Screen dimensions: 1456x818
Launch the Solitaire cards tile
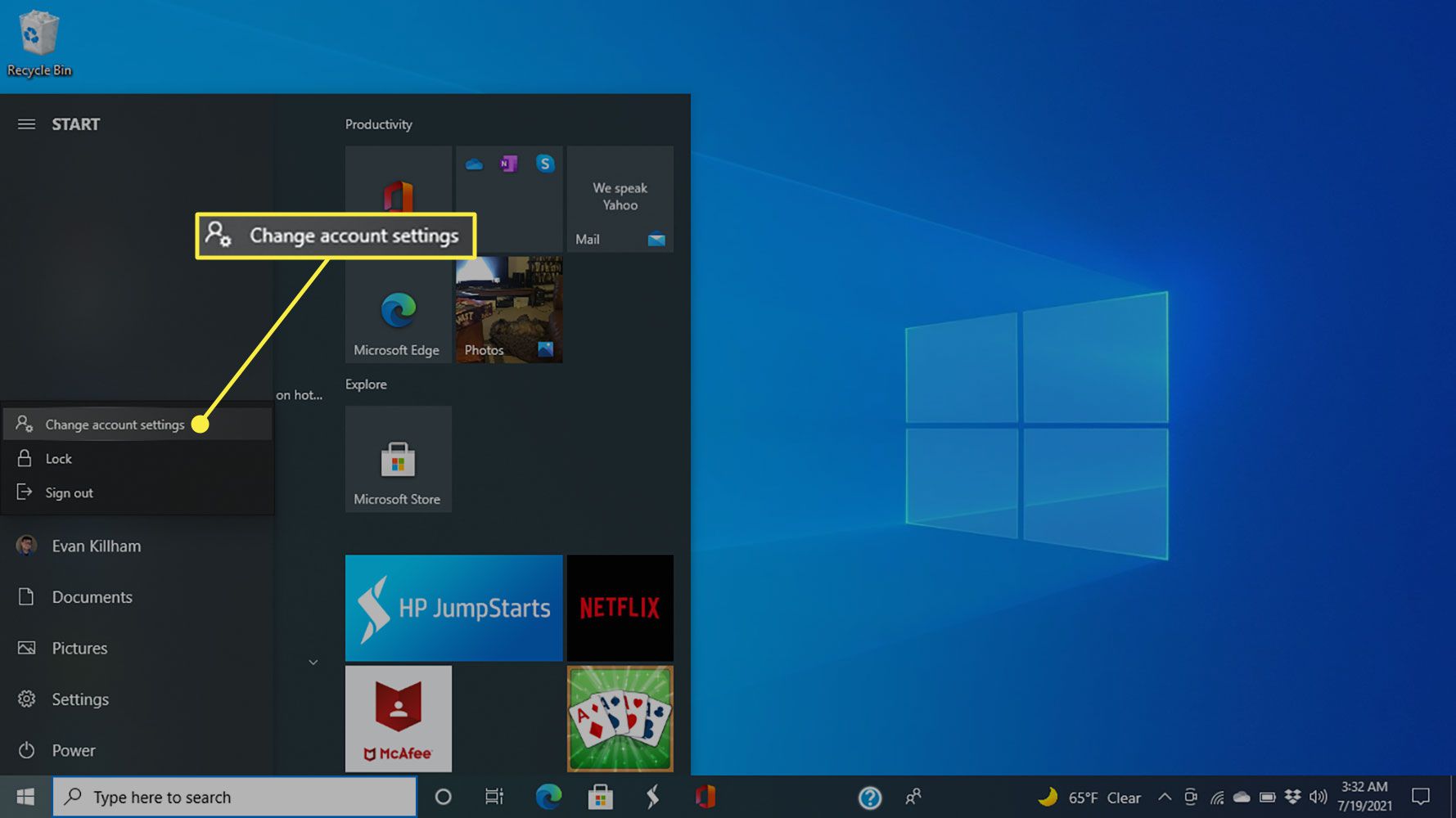(620, 719)
